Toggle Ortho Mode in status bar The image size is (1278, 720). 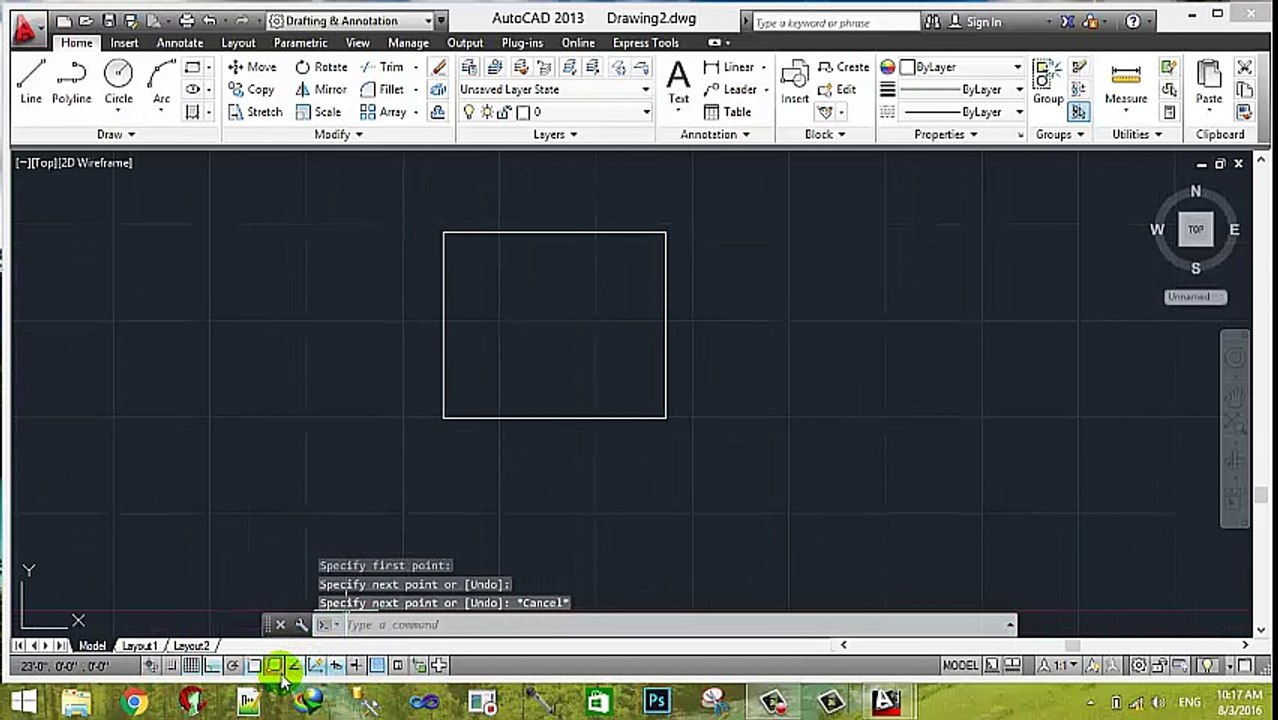pyautogui.click(x=212, y=666)
